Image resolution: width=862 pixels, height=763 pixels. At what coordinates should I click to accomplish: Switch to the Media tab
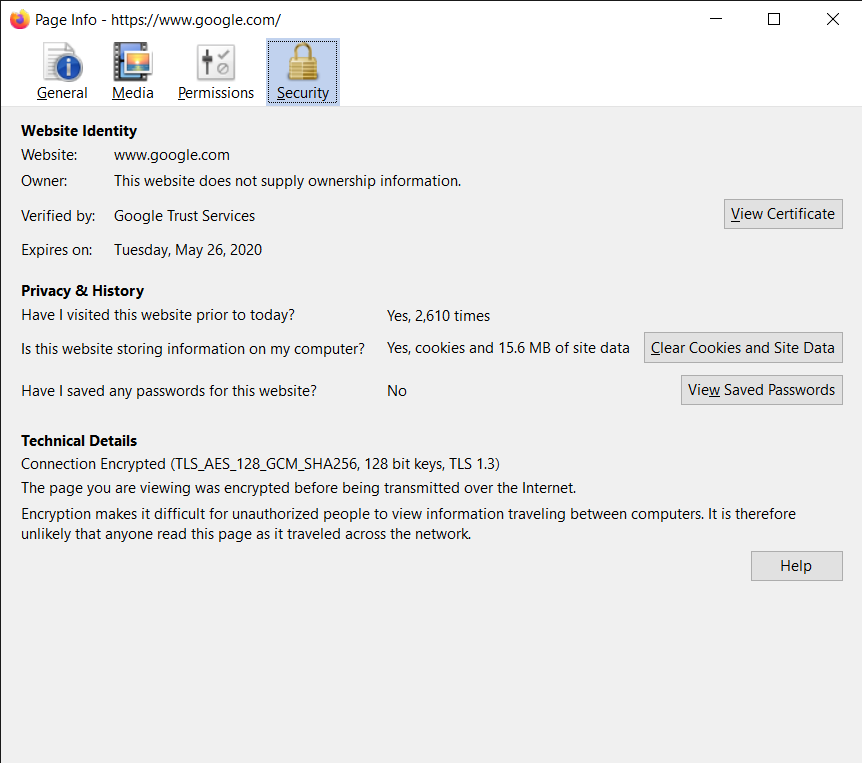pyautogui.click(x=132, y=71)
